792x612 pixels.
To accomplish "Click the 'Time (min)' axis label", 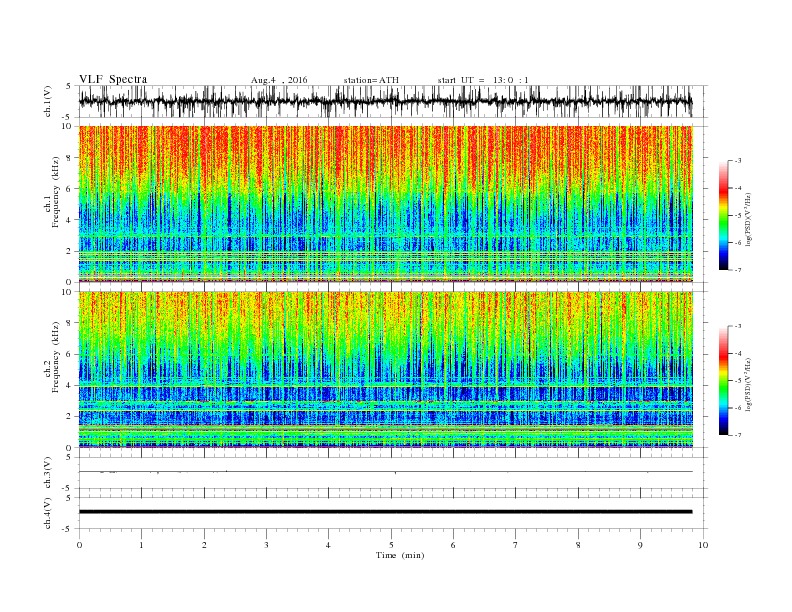I will pos(400,555).
